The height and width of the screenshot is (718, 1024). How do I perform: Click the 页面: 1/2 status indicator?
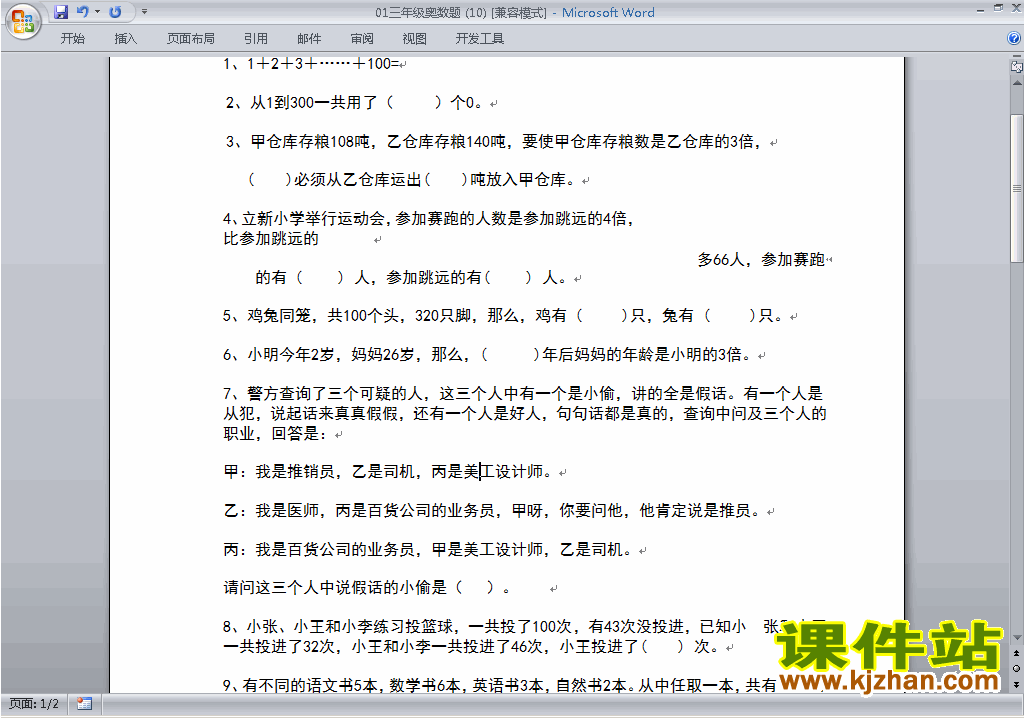33,704
